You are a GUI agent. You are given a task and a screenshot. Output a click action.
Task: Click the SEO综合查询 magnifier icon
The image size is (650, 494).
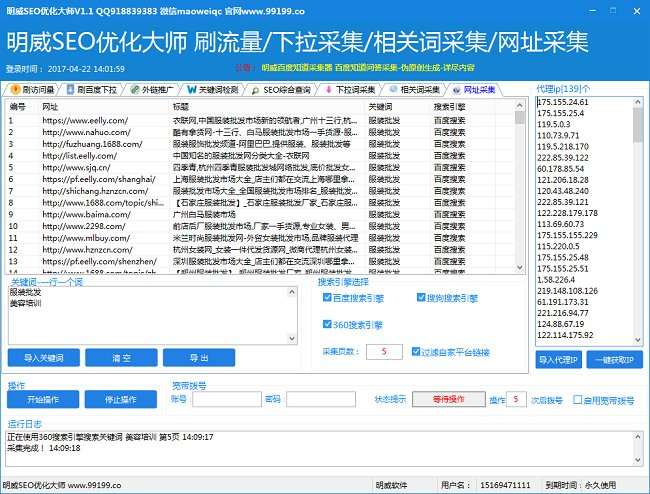[x=255, y=90]
